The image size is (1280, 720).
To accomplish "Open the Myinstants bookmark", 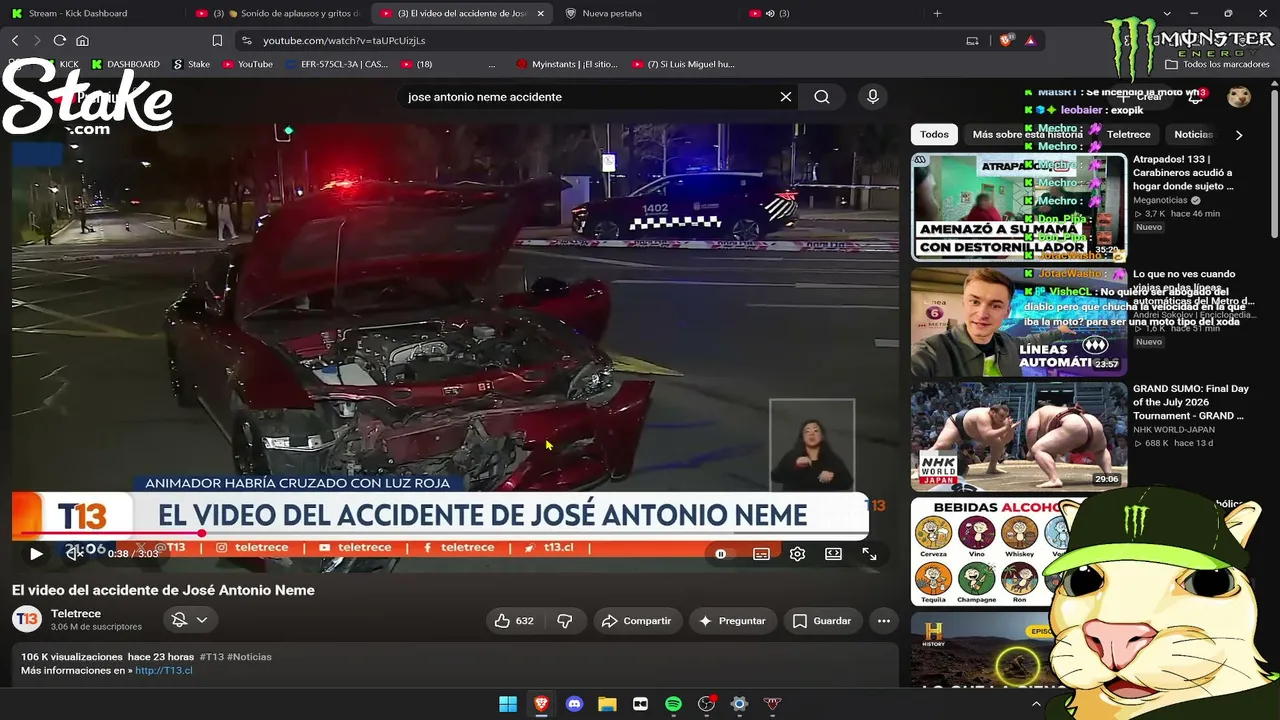I will click(567, 64).
